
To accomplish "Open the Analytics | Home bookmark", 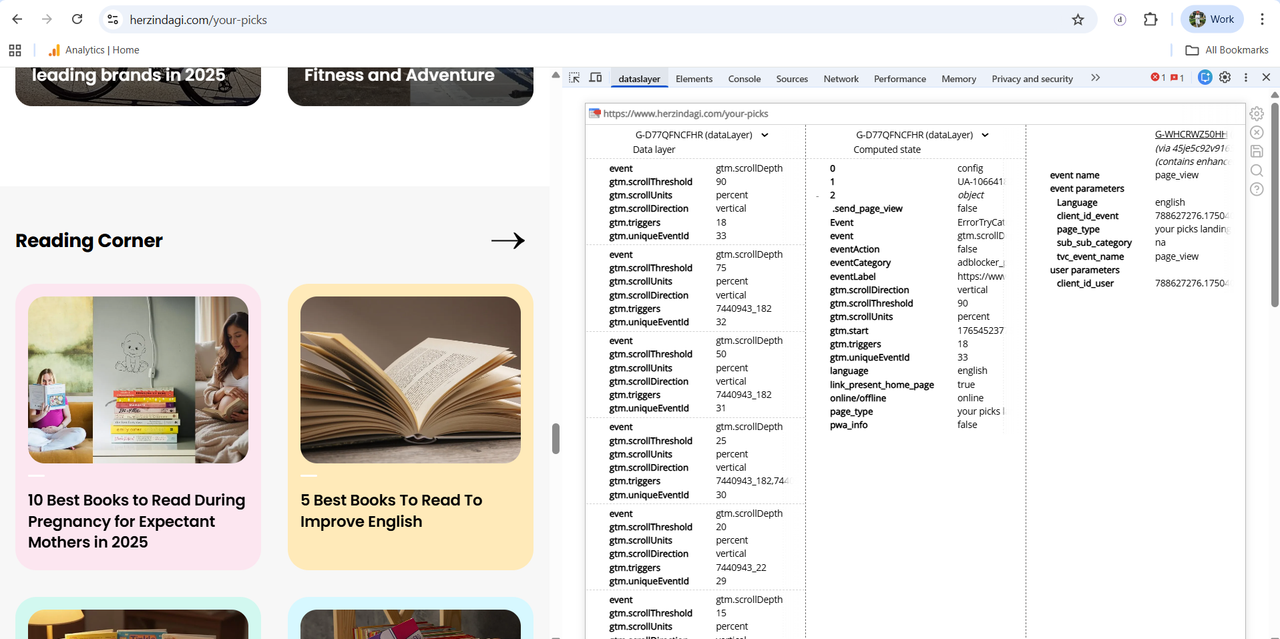I will pos(93,50).
